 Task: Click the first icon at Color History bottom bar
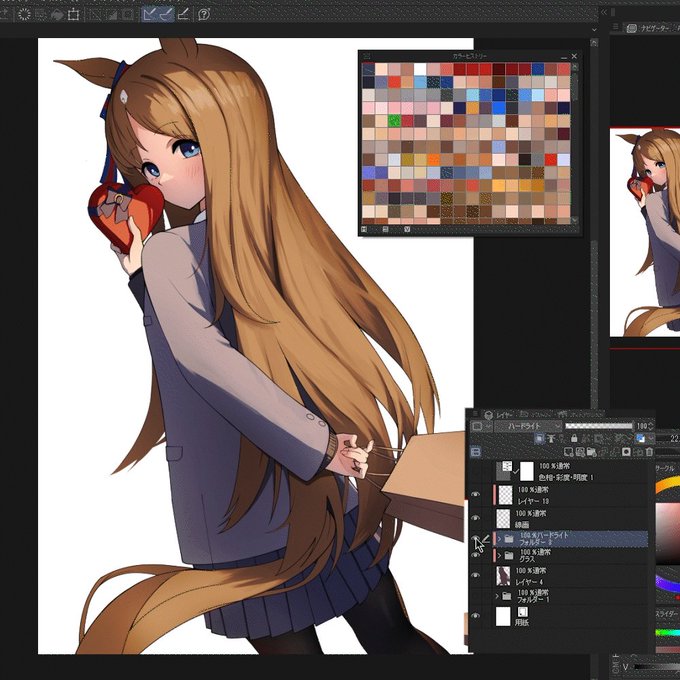364,229
